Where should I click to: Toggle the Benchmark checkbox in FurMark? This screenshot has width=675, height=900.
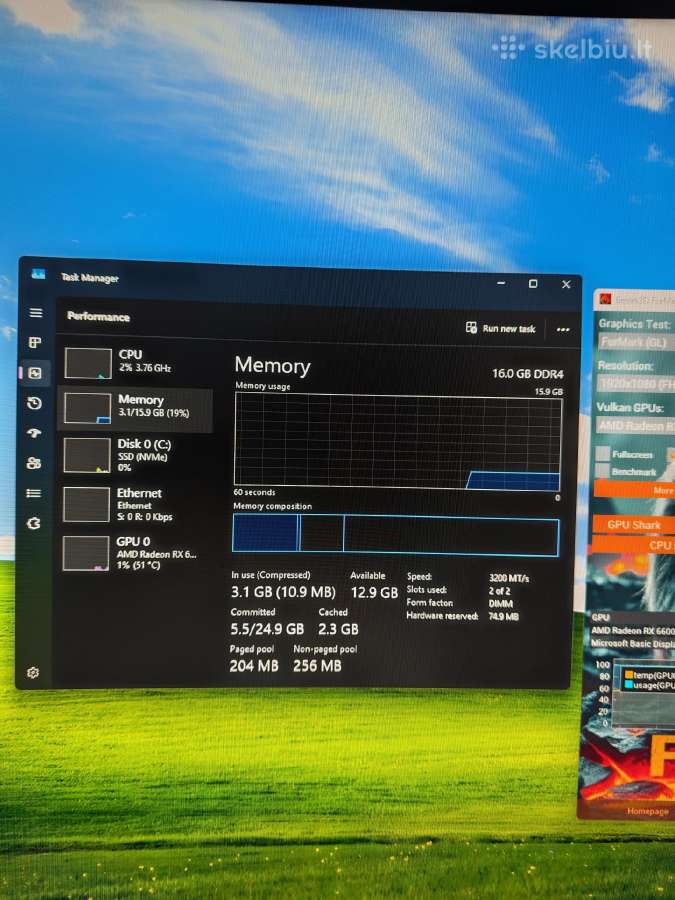point(602,471)
